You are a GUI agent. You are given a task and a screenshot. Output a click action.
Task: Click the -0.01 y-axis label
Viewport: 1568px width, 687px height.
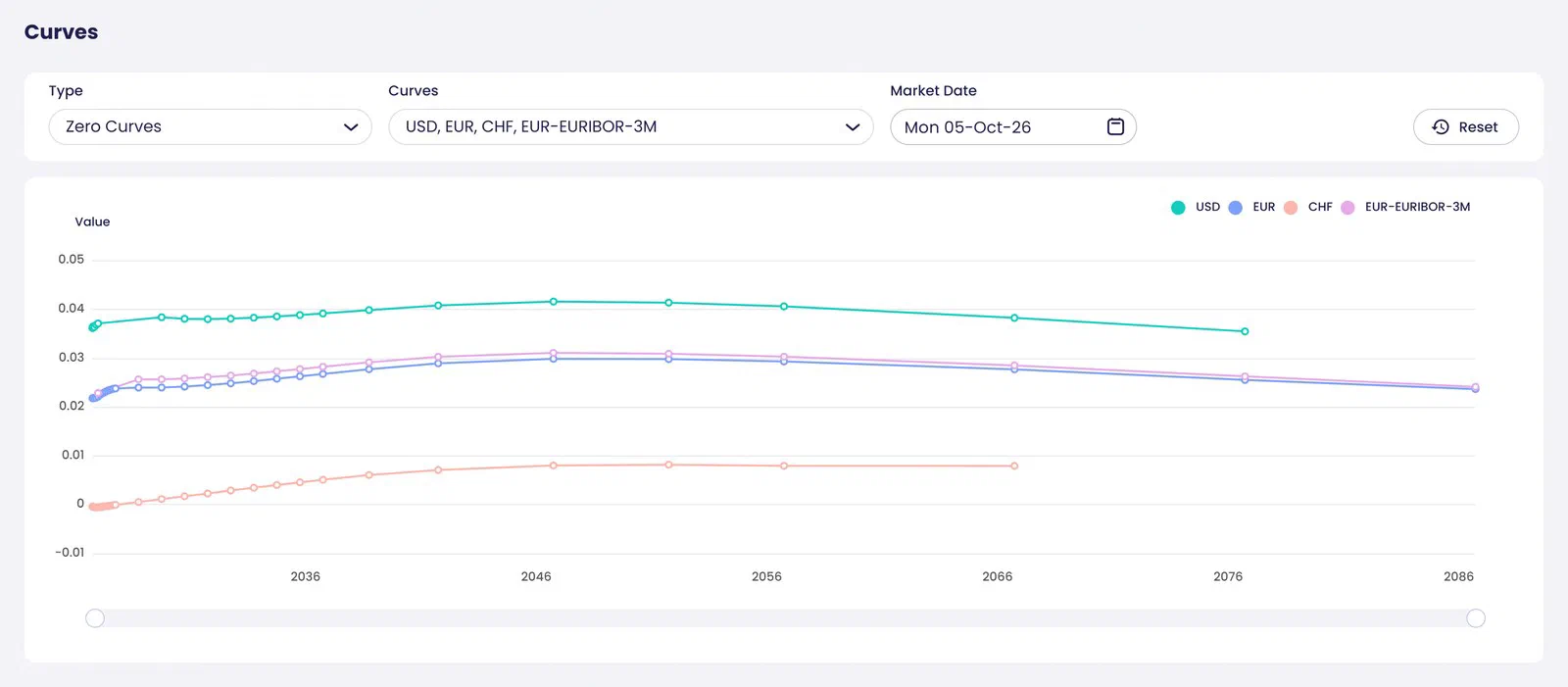(70, 553)
